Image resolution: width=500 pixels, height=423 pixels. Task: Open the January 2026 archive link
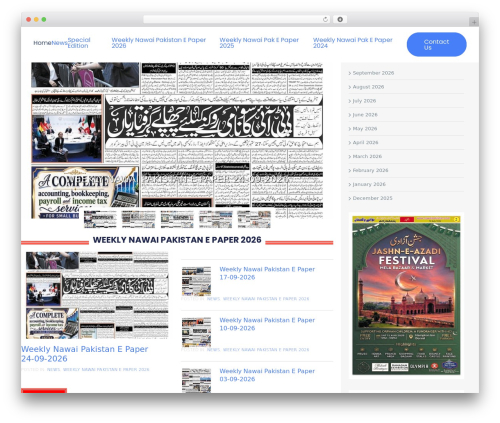(369, 184)
